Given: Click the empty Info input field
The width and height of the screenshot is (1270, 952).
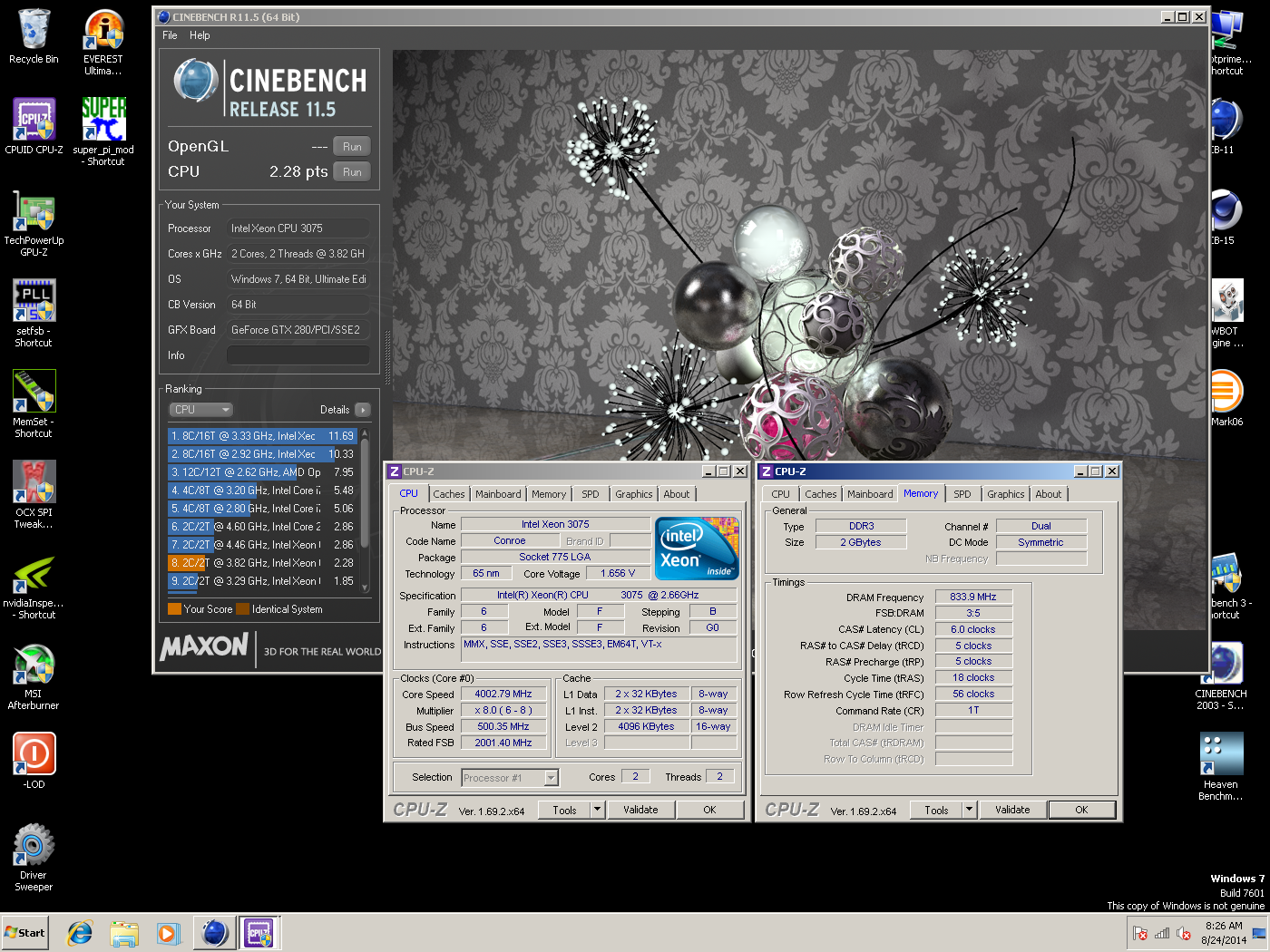Looking at the screenshot, I should (x=298, y=355).
